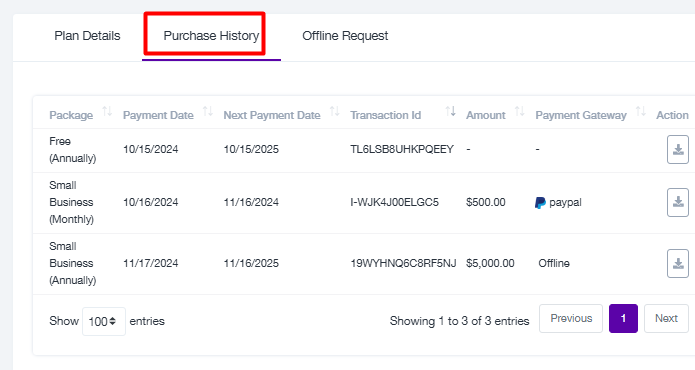This screenshot has width=695, height=370.
Task: Go to the Next page
Action: 666,318
